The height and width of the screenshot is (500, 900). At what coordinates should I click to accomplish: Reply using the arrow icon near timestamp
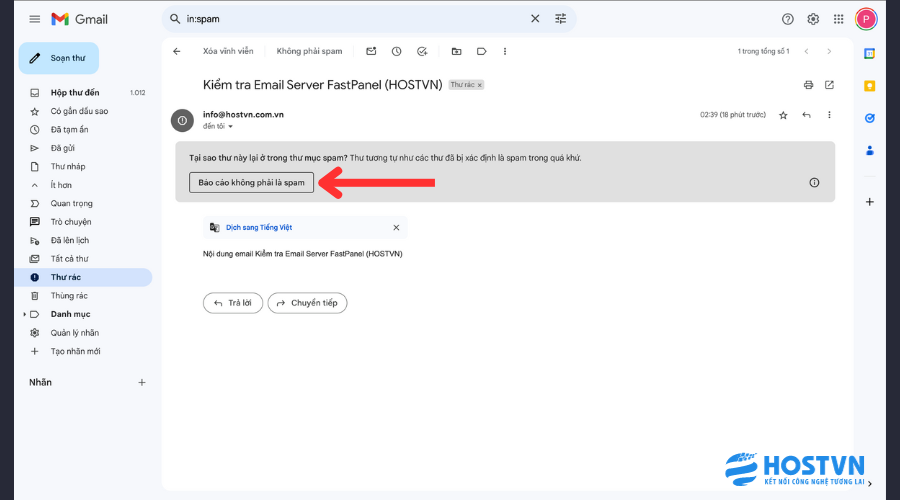click(806, 115)
